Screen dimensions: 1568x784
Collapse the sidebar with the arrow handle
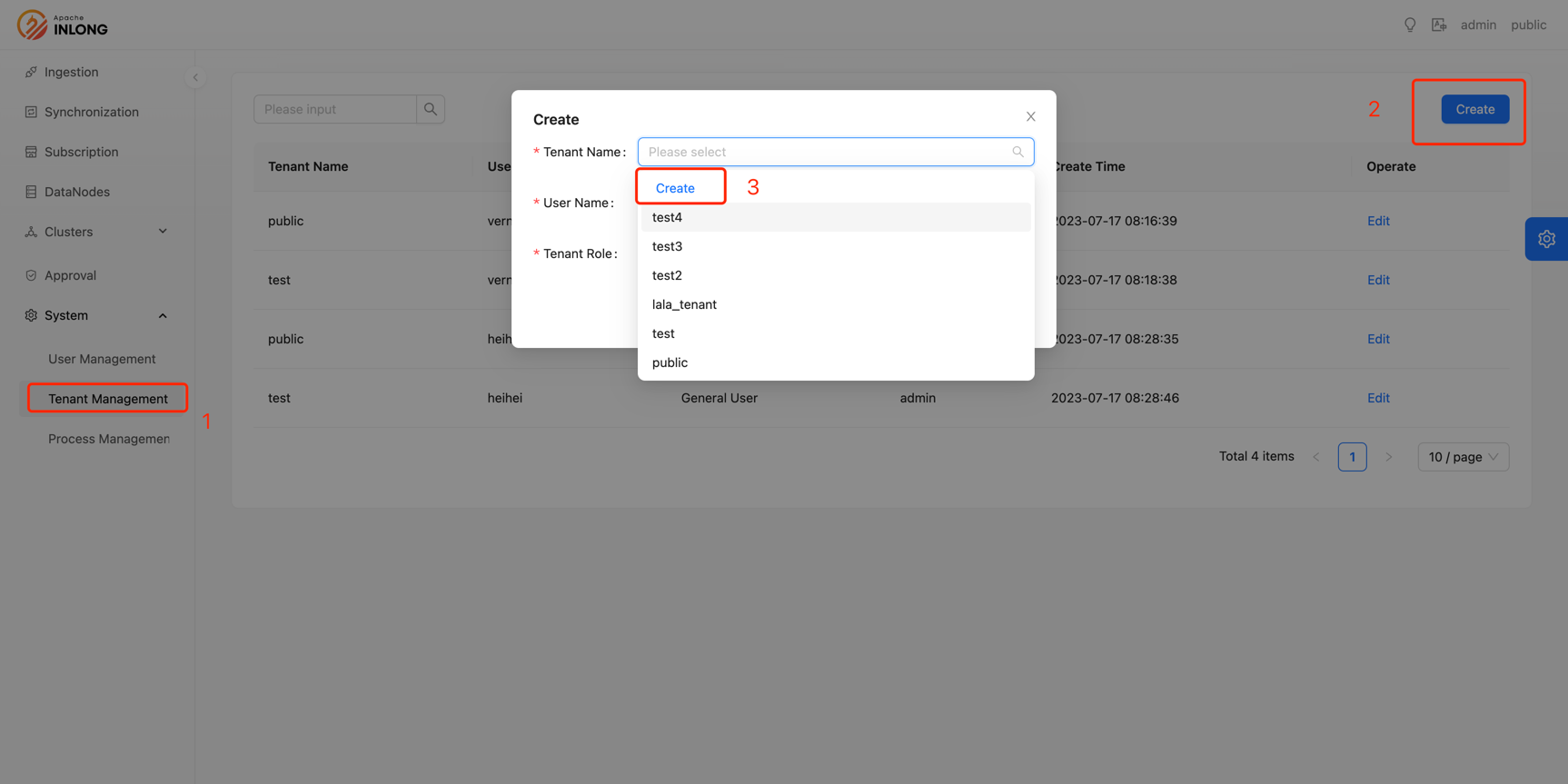click(x=195, y=77)
